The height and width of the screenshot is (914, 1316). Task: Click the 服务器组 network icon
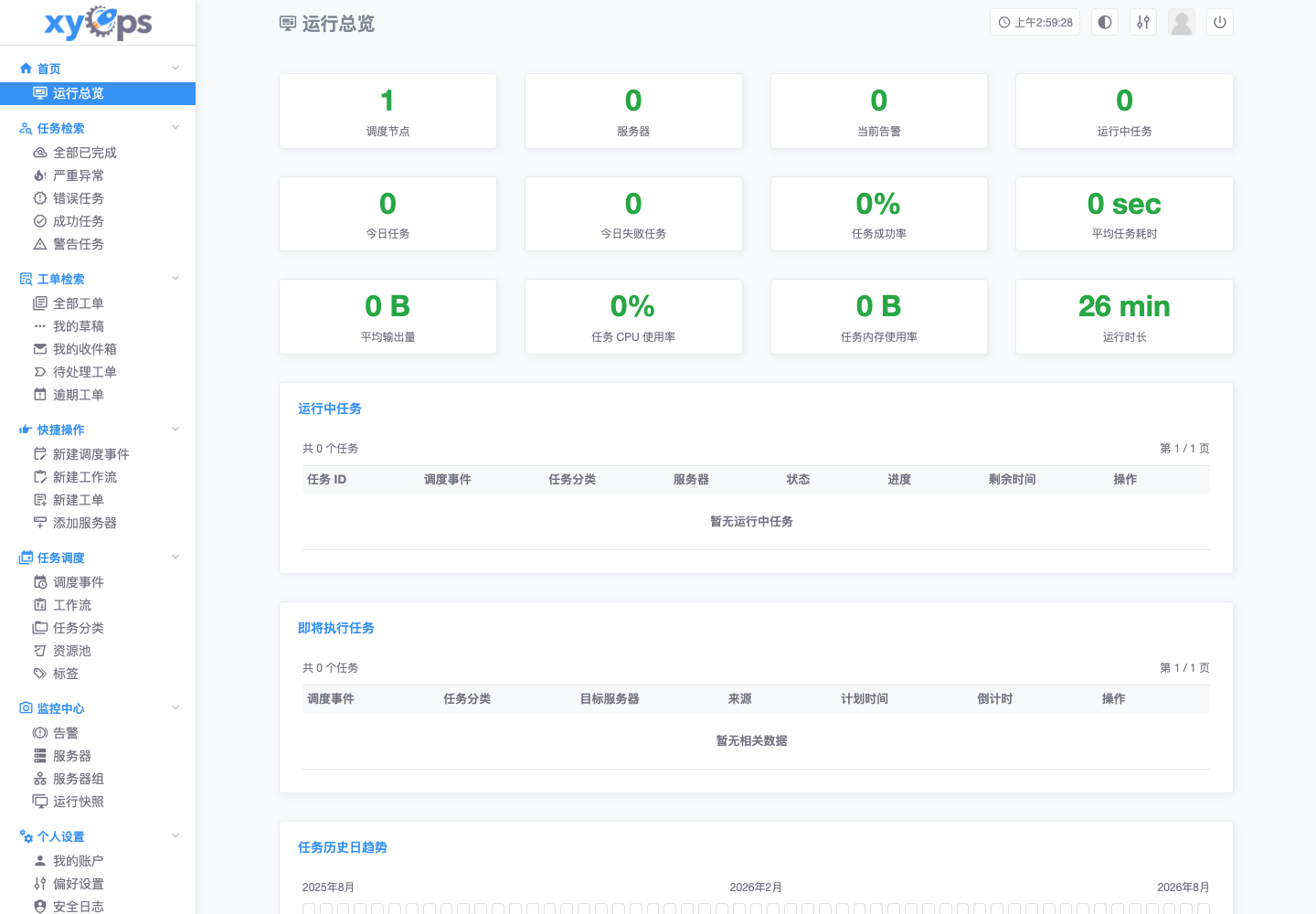click(x=40, y=779)
